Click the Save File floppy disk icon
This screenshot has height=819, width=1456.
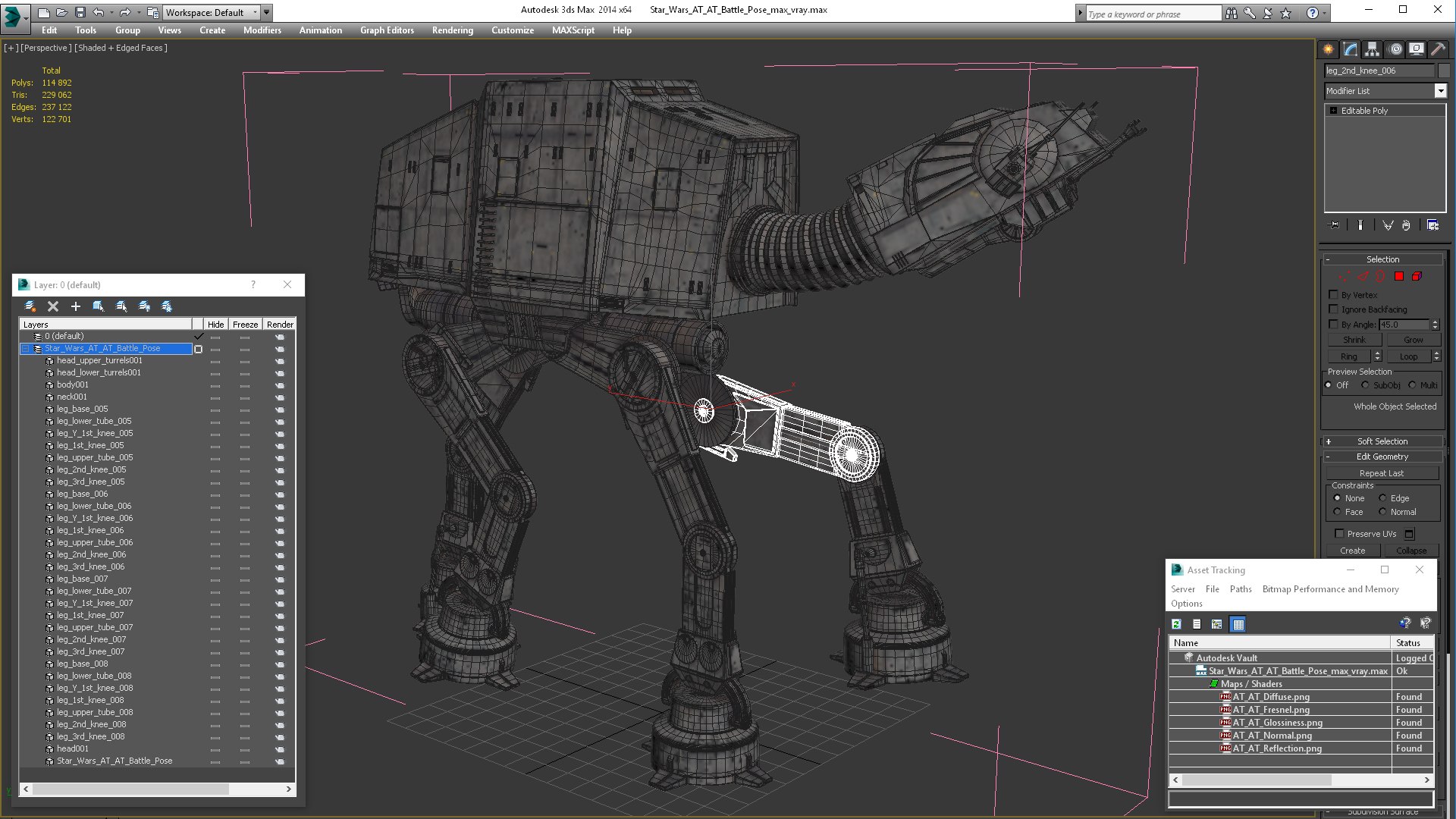click(x=80, y=13)
